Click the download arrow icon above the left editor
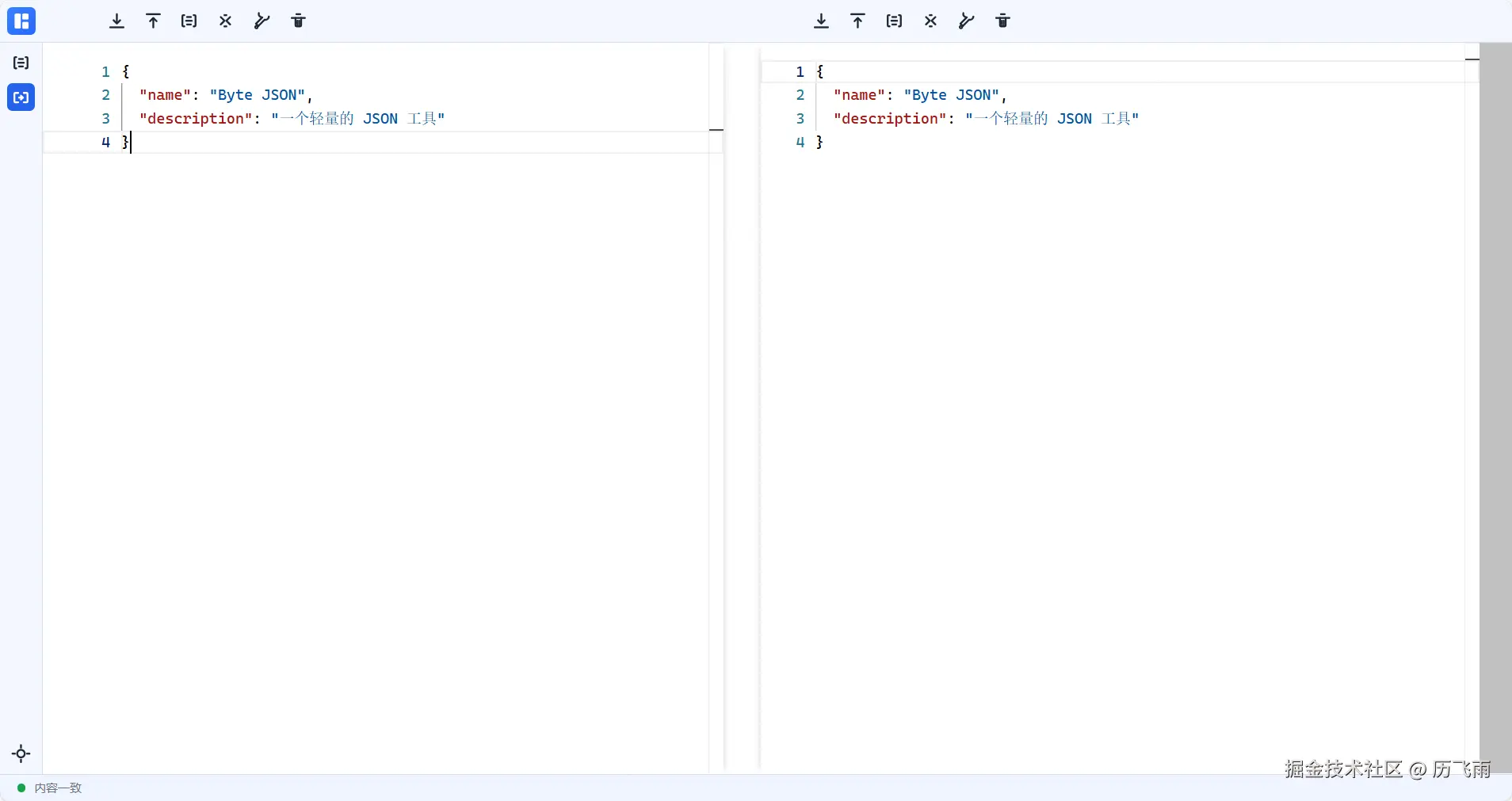Screen dimensions: 1512x801 click(117, 21)
